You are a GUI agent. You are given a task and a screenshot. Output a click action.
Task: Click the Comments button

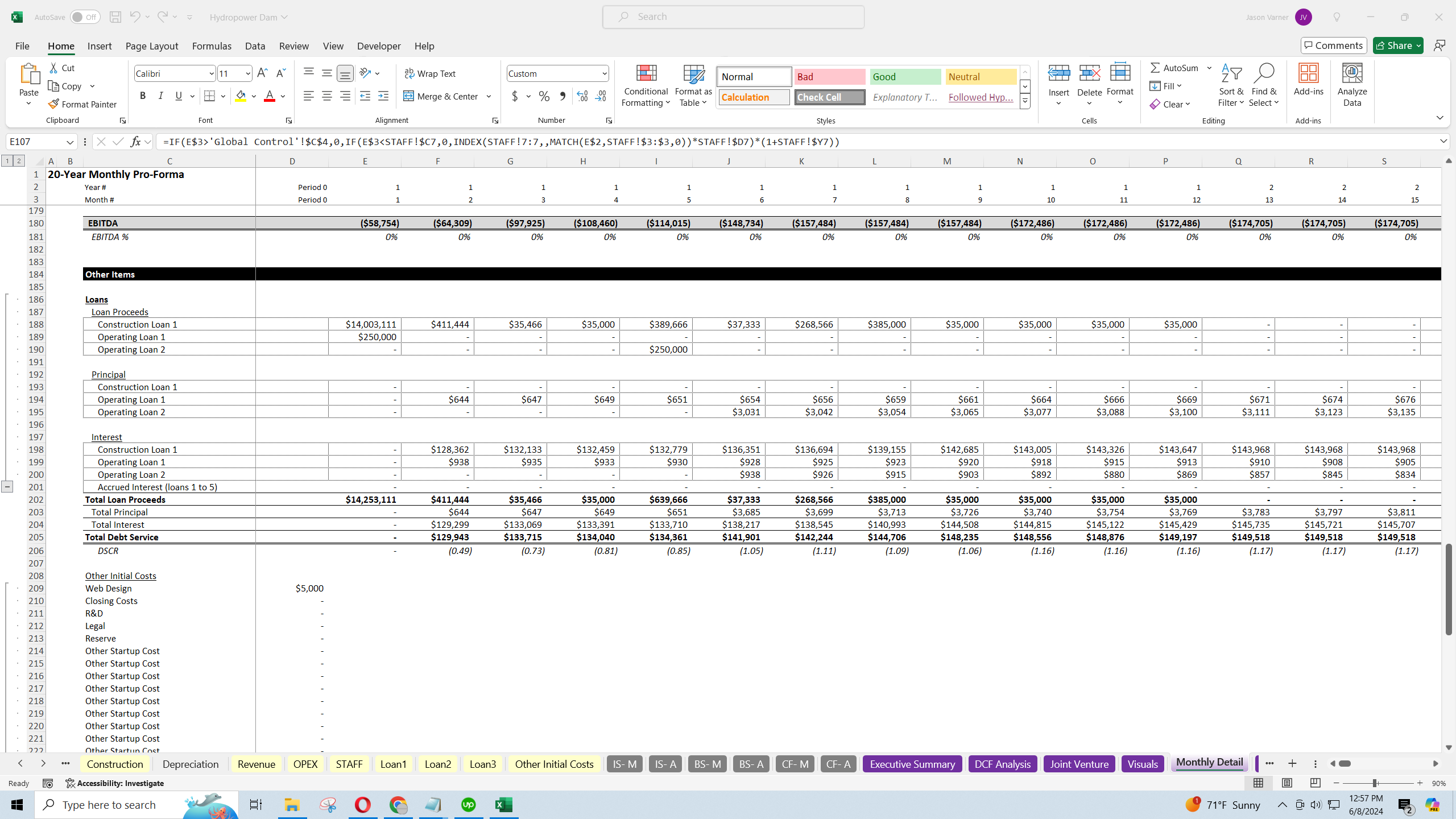(1333, 45)
